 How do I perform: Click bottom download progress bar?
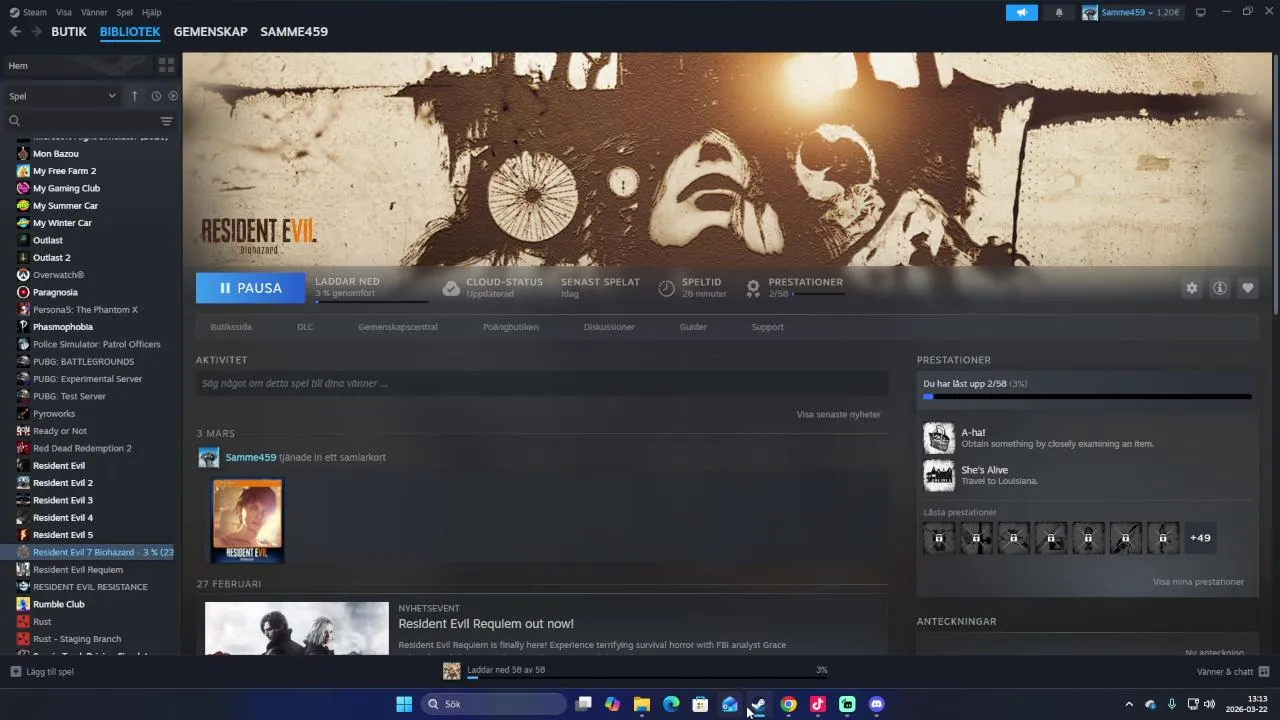[x=648, y=678]
